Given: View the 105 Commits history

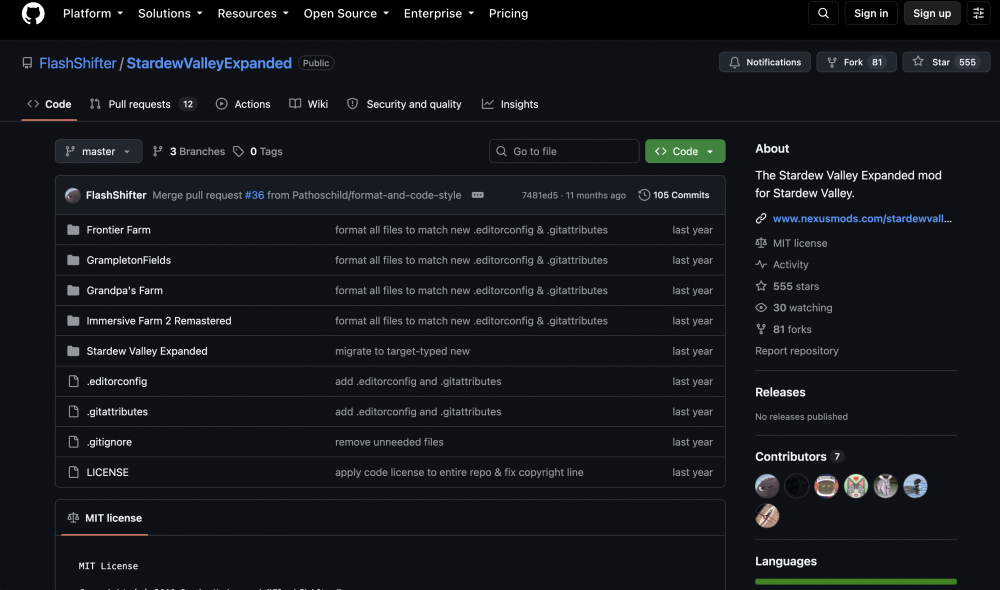Looking at the screenshot, I should [x=673, y=195].
